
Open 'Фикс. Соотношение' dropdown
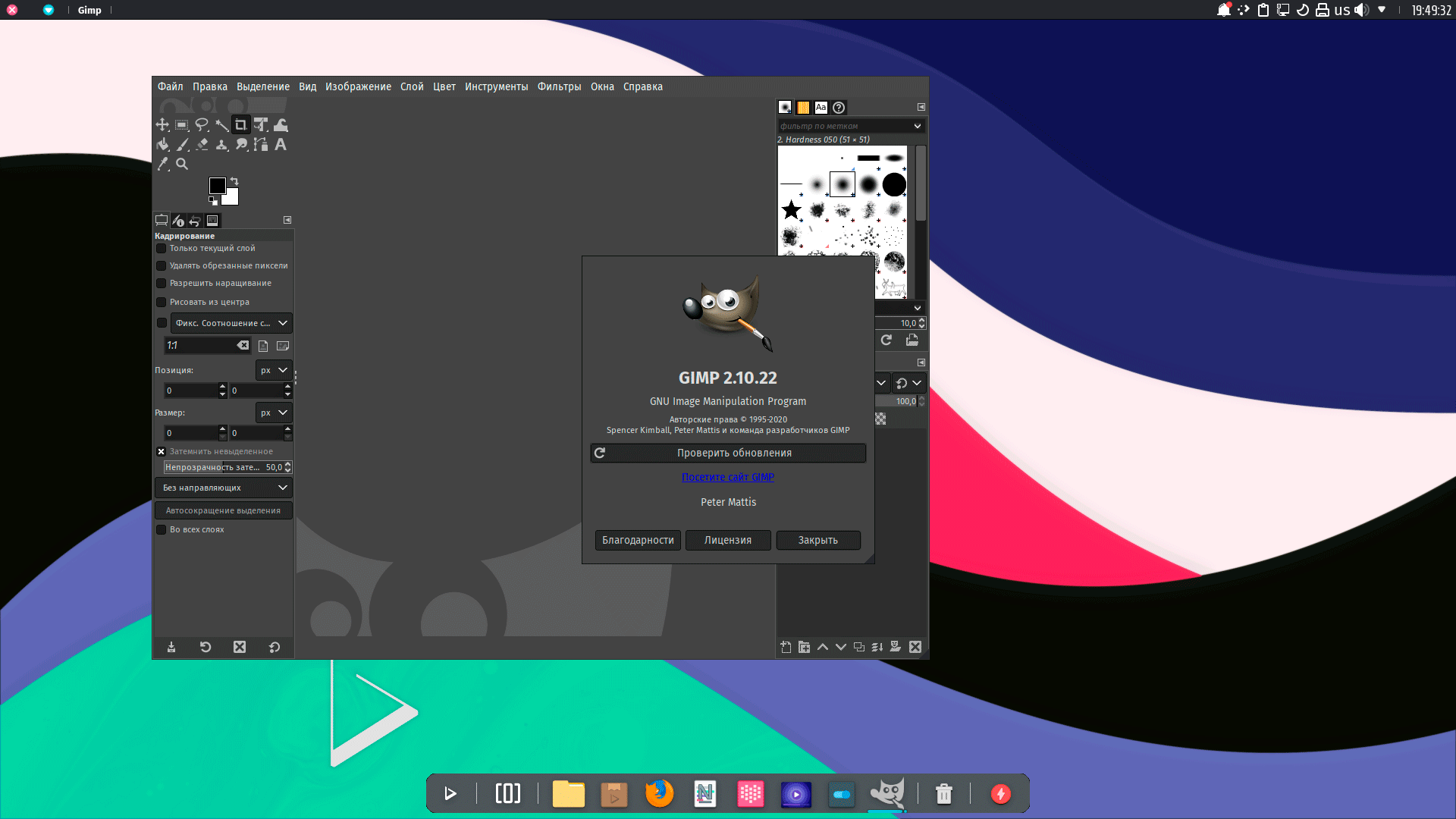click(231, 323)
